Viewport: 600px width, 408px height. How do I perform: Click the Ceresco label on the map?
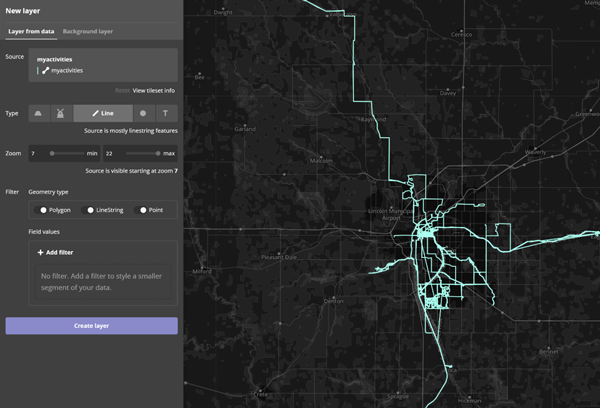point(461,34)
